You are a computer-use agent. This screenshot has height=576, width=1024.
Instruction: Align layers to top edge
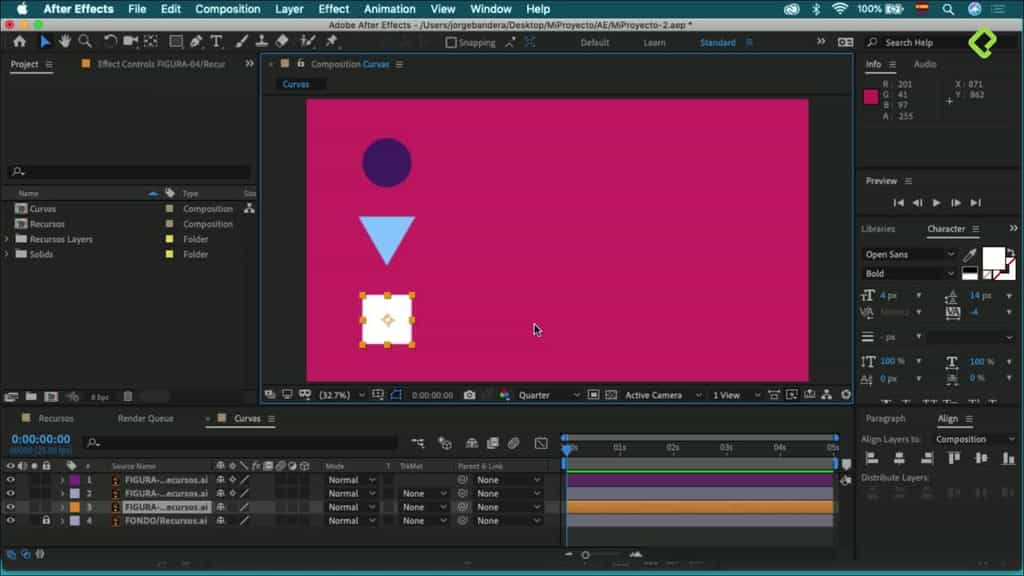[x=954, y=458]
